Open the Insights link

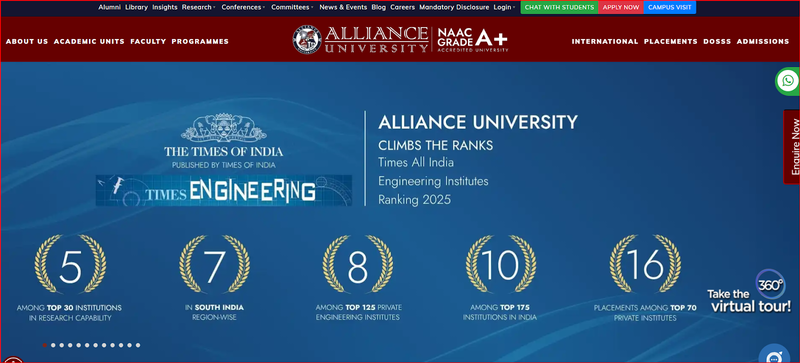[x=165, y=7]
